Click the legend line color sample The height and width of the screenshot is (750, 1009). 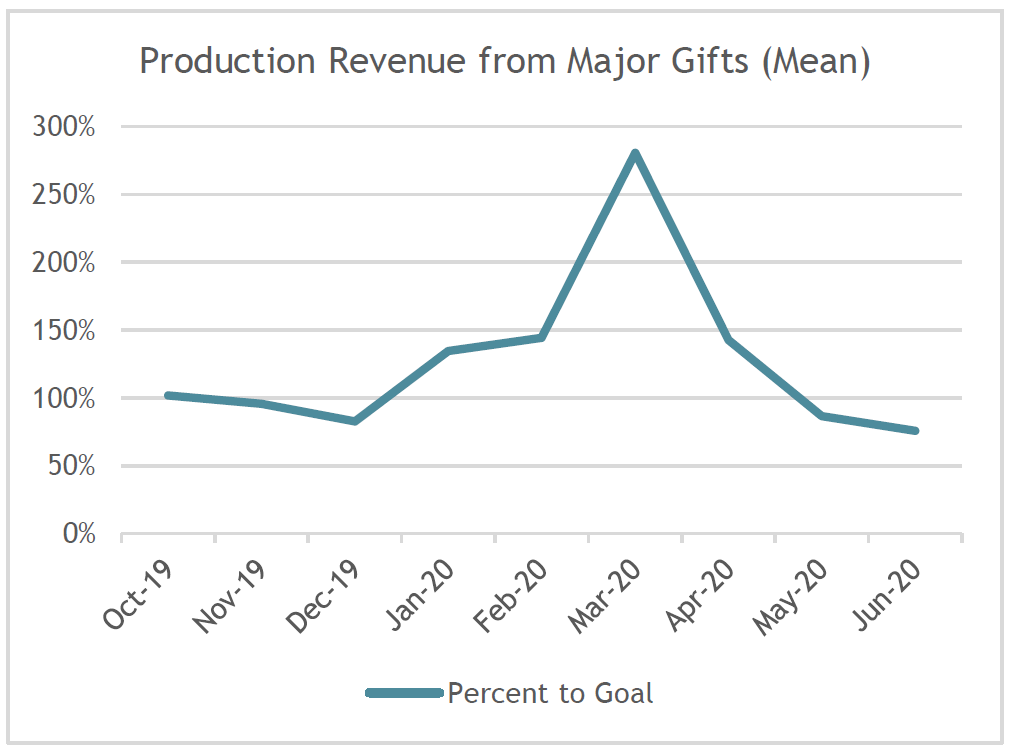click(x=405, y=693)
